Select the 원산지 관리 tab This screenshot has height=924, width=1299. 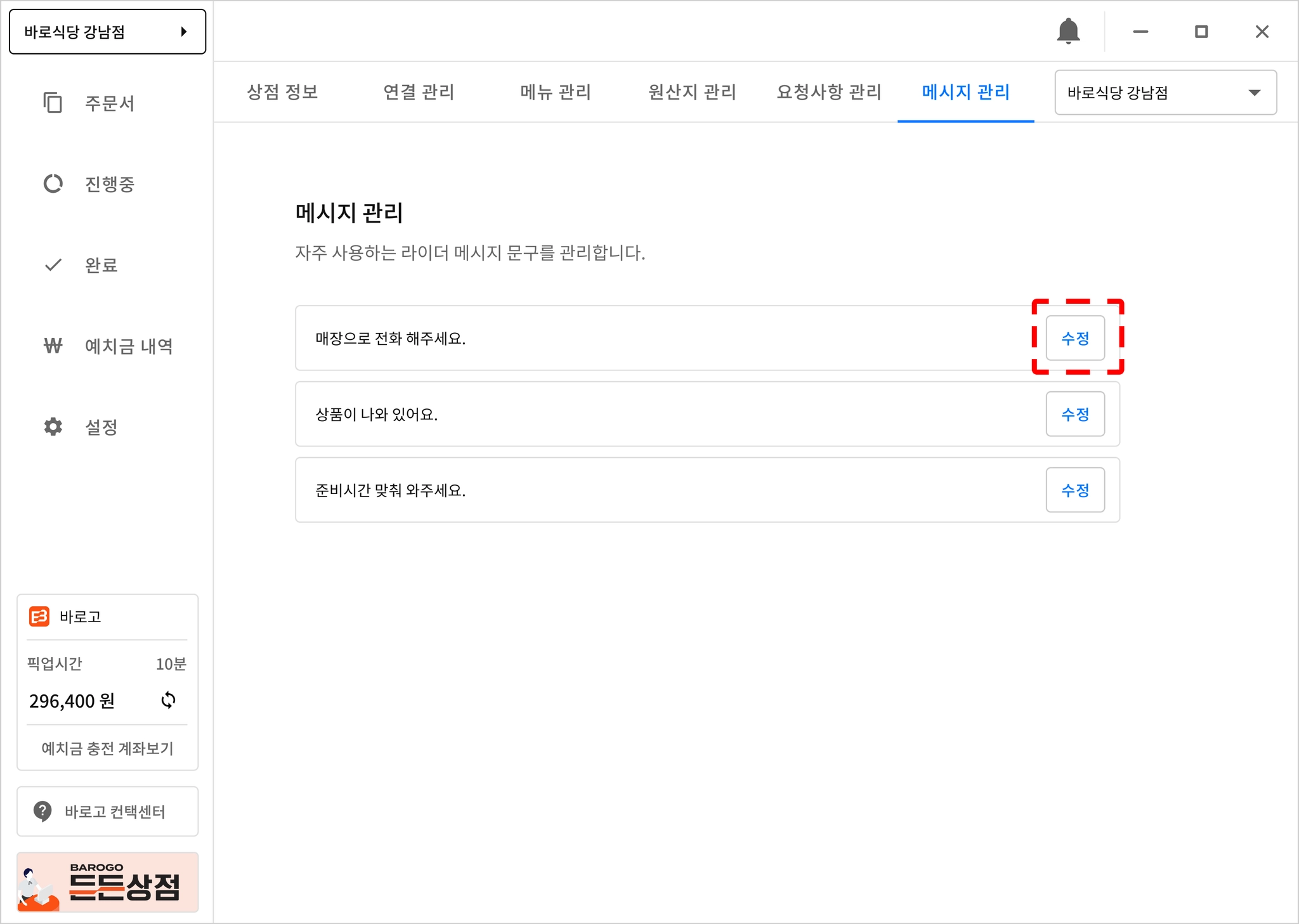tap(692, 93)
